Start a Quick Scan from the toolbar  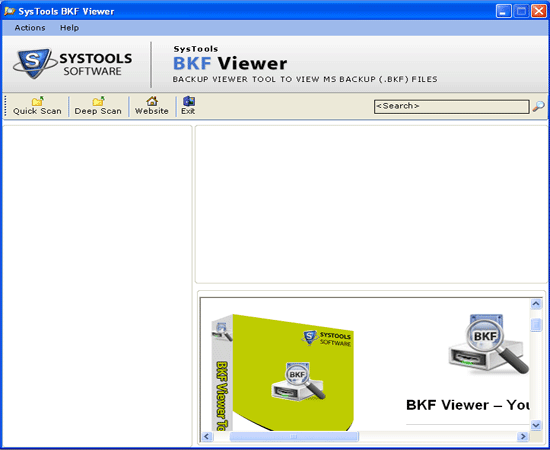coord(37,106)
